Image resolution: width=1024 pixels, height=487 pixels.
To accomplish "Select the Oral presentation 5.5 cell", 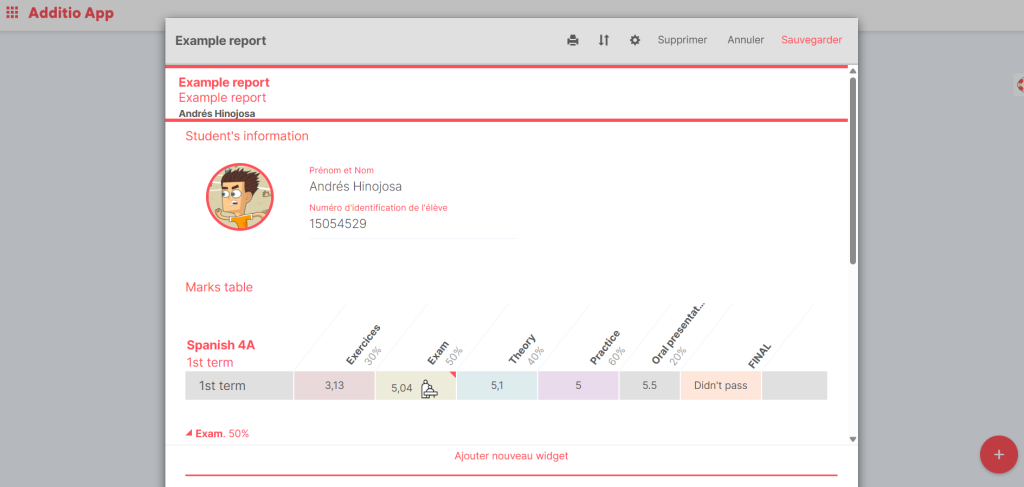I will pyautogui.click(x=649, y=385).
